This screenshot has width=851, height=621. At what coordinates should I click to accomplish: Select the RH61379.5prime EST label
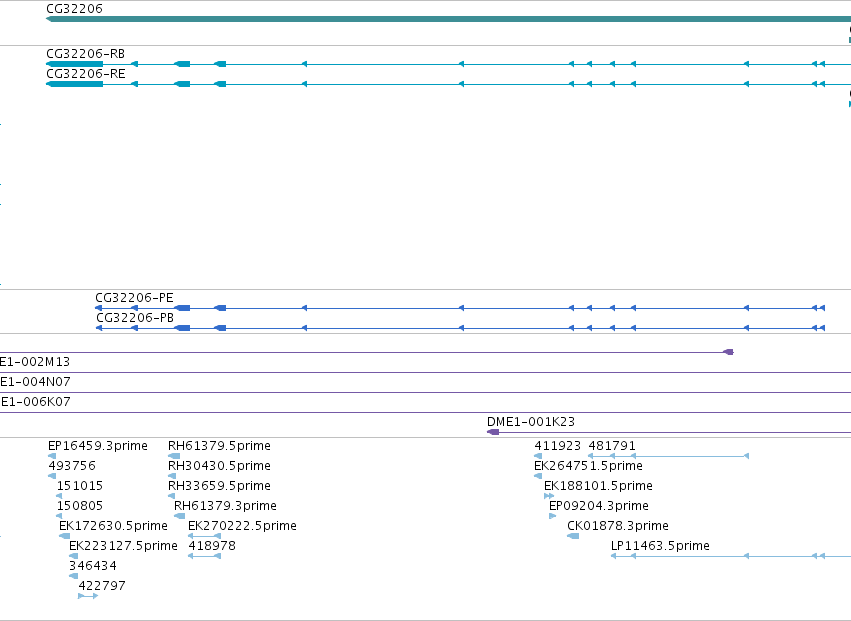point(219,446)
